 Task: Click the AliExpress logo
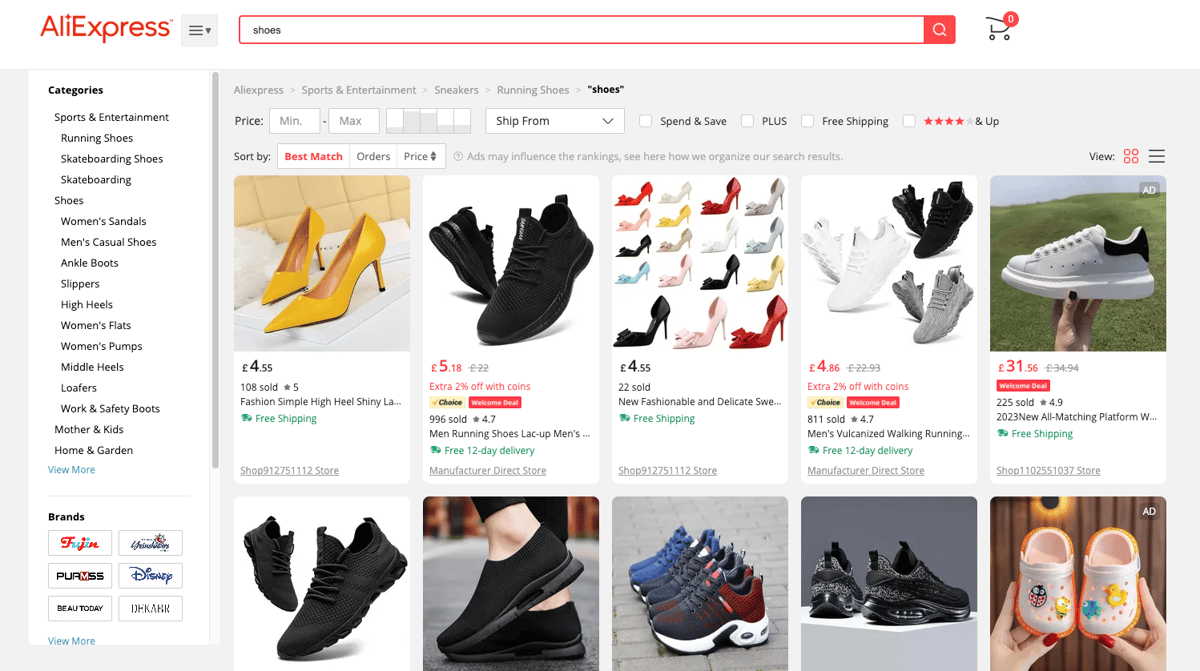pos(106,28)
